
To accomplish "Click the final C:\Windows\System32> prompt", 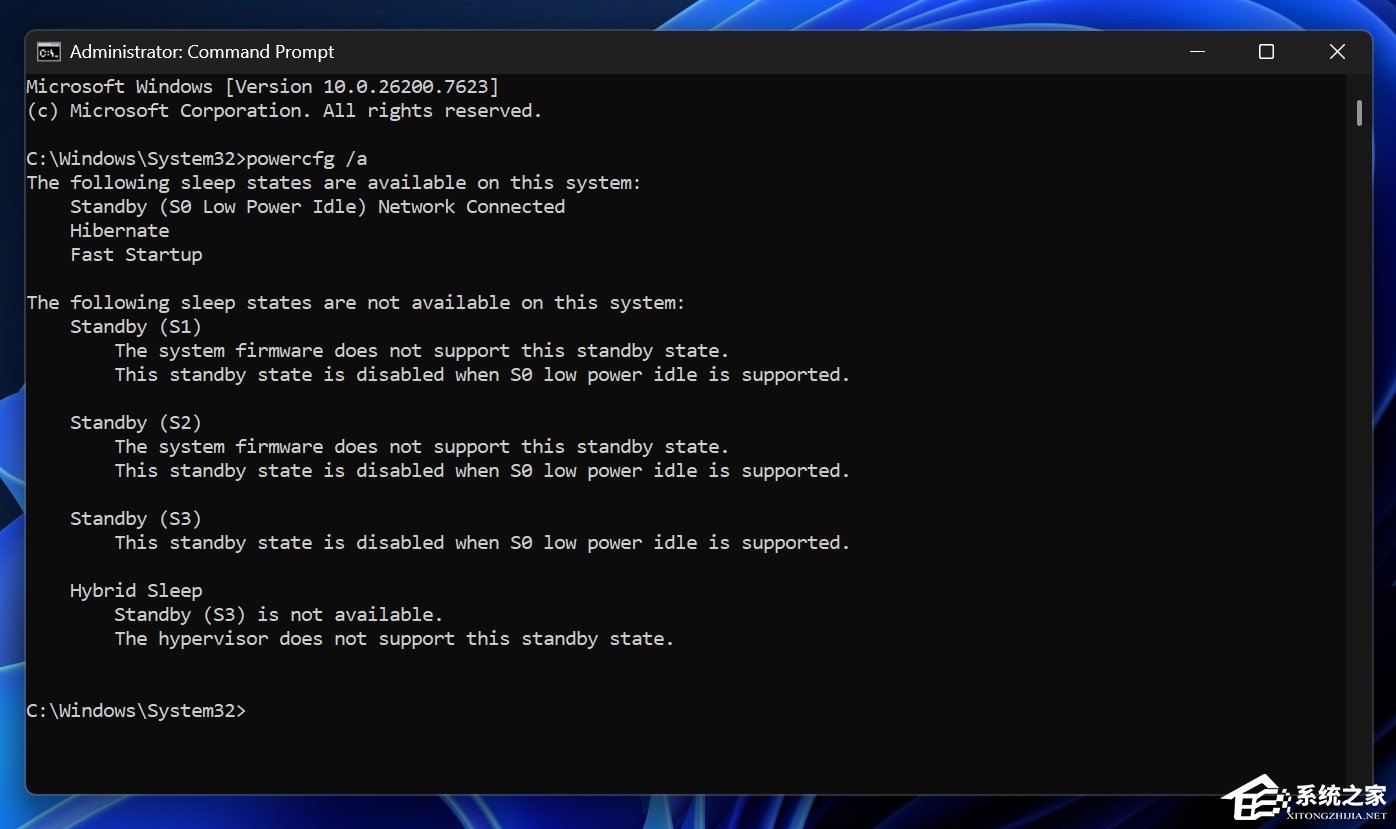I will tap(136, 711).
